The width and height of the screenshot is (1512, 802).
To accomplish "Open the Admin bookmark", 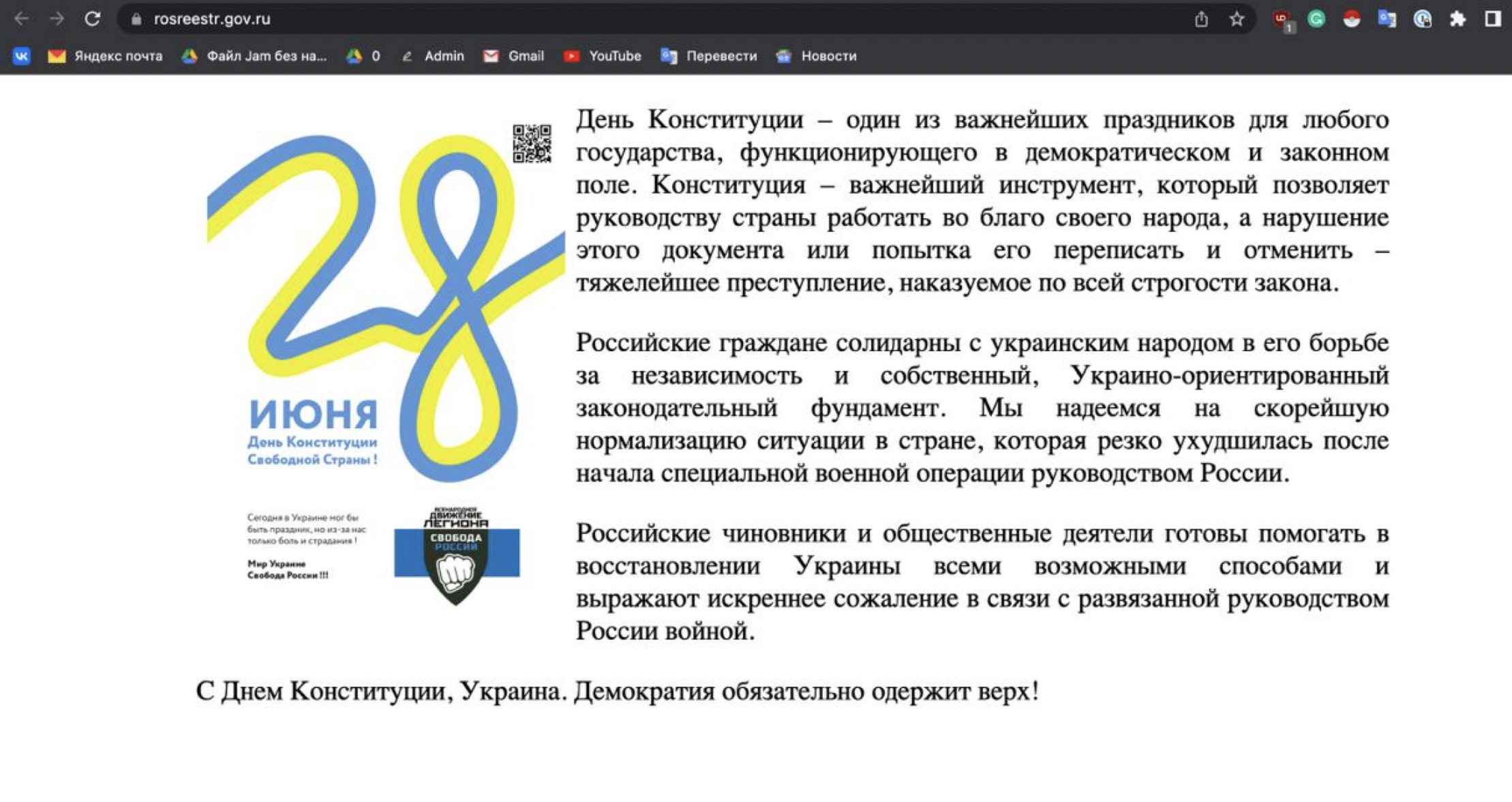I will click(433, 56).
